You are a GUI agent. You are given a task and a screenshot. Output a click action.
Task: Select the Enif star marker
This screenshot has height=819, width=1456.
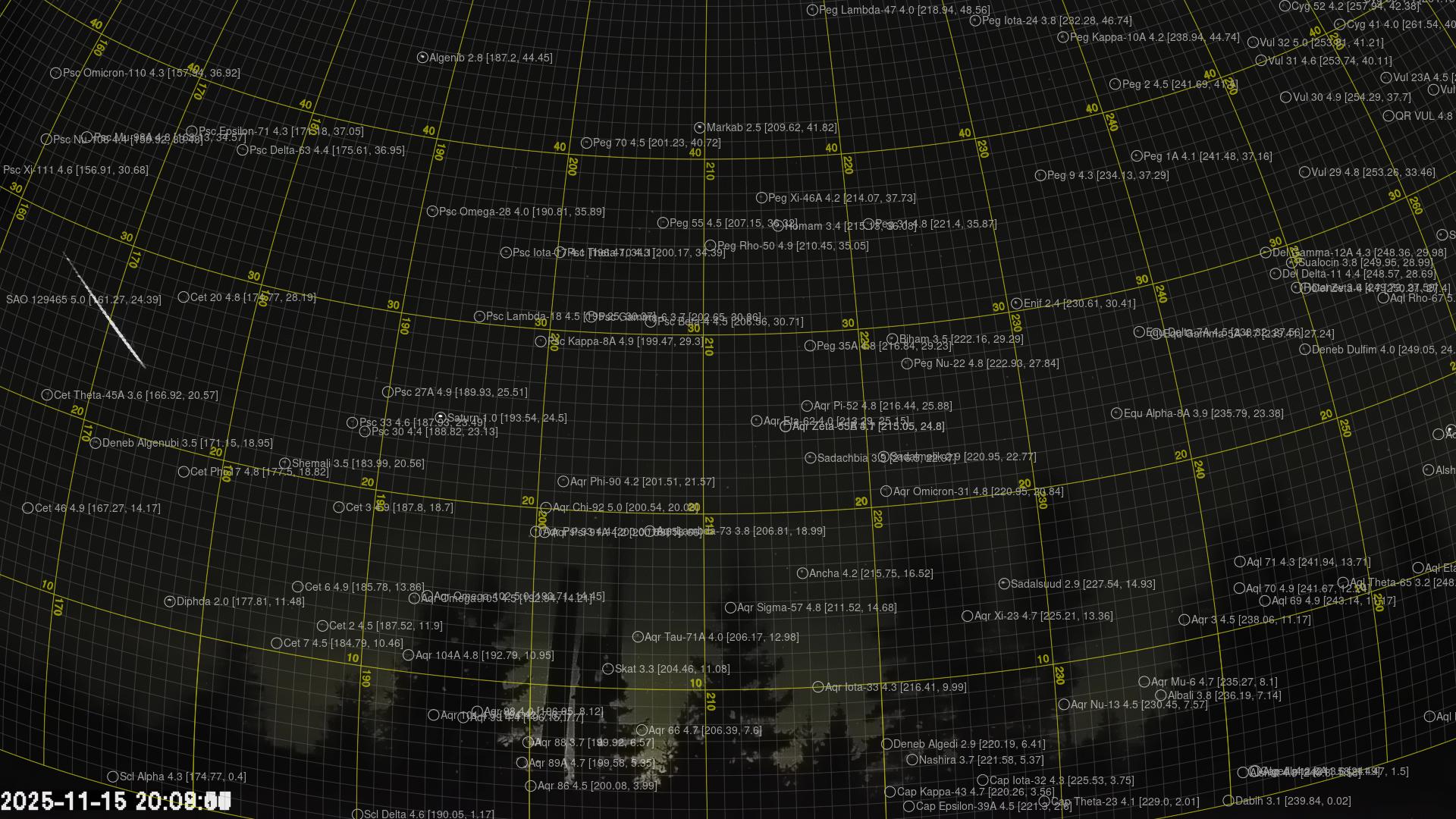click(1016, 303)
